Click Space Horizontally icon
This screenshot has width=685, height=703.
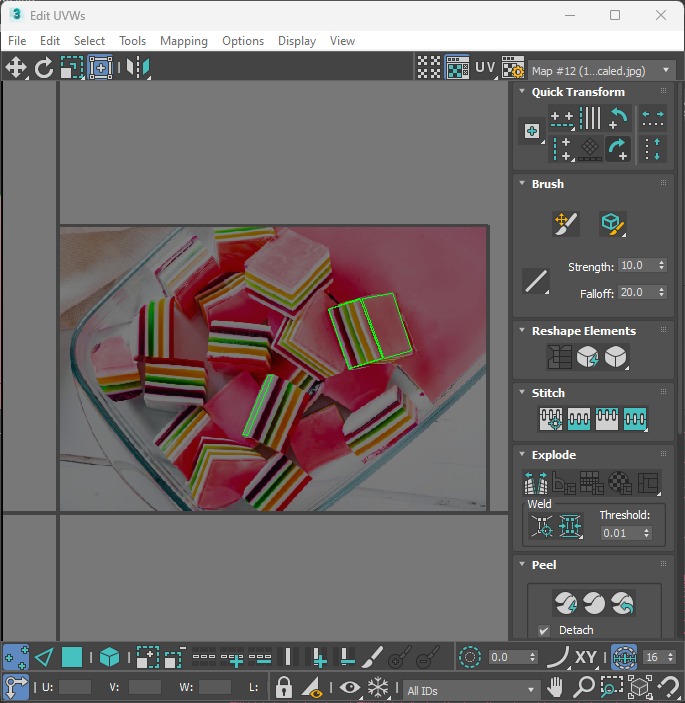pyautogui.click(x=653, y=118)
